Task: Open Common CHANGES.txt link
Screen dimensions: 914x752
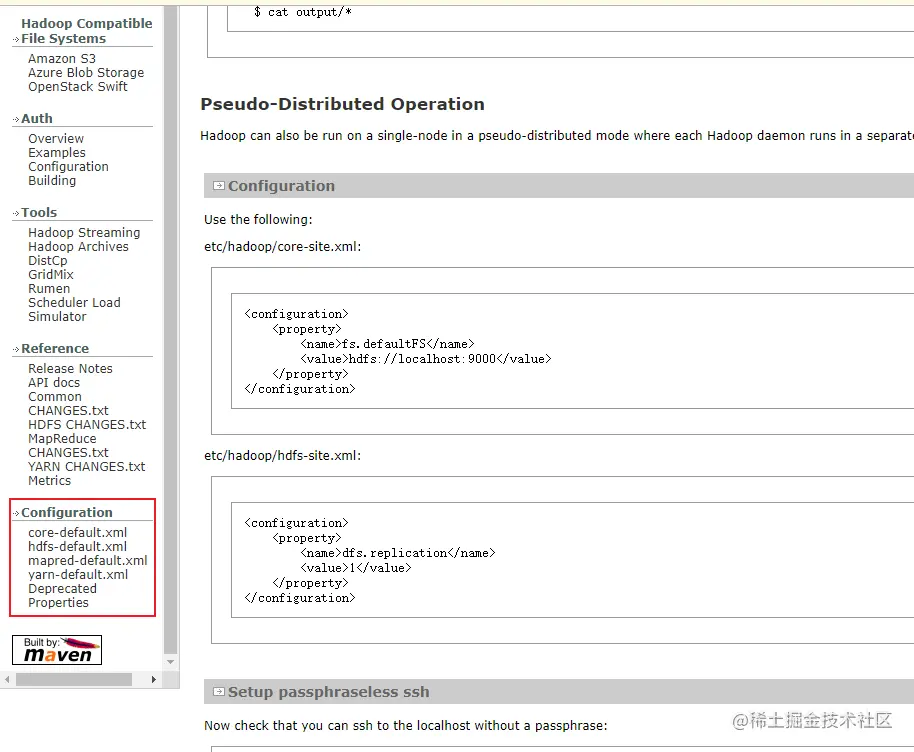Action: [x=68, y=403]
